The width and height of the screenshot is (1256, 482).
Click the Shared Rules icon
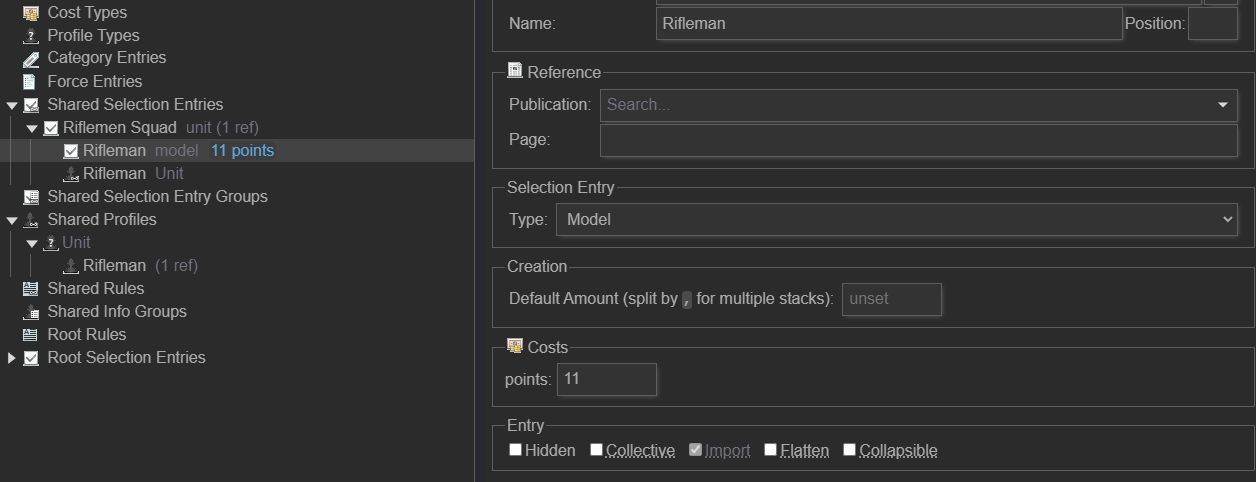30,289
